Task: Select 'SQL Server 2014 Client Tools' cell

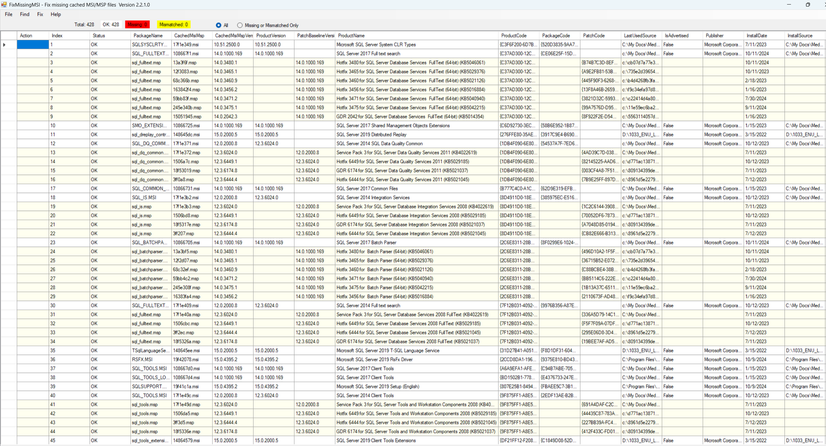Action: point(417,395)
